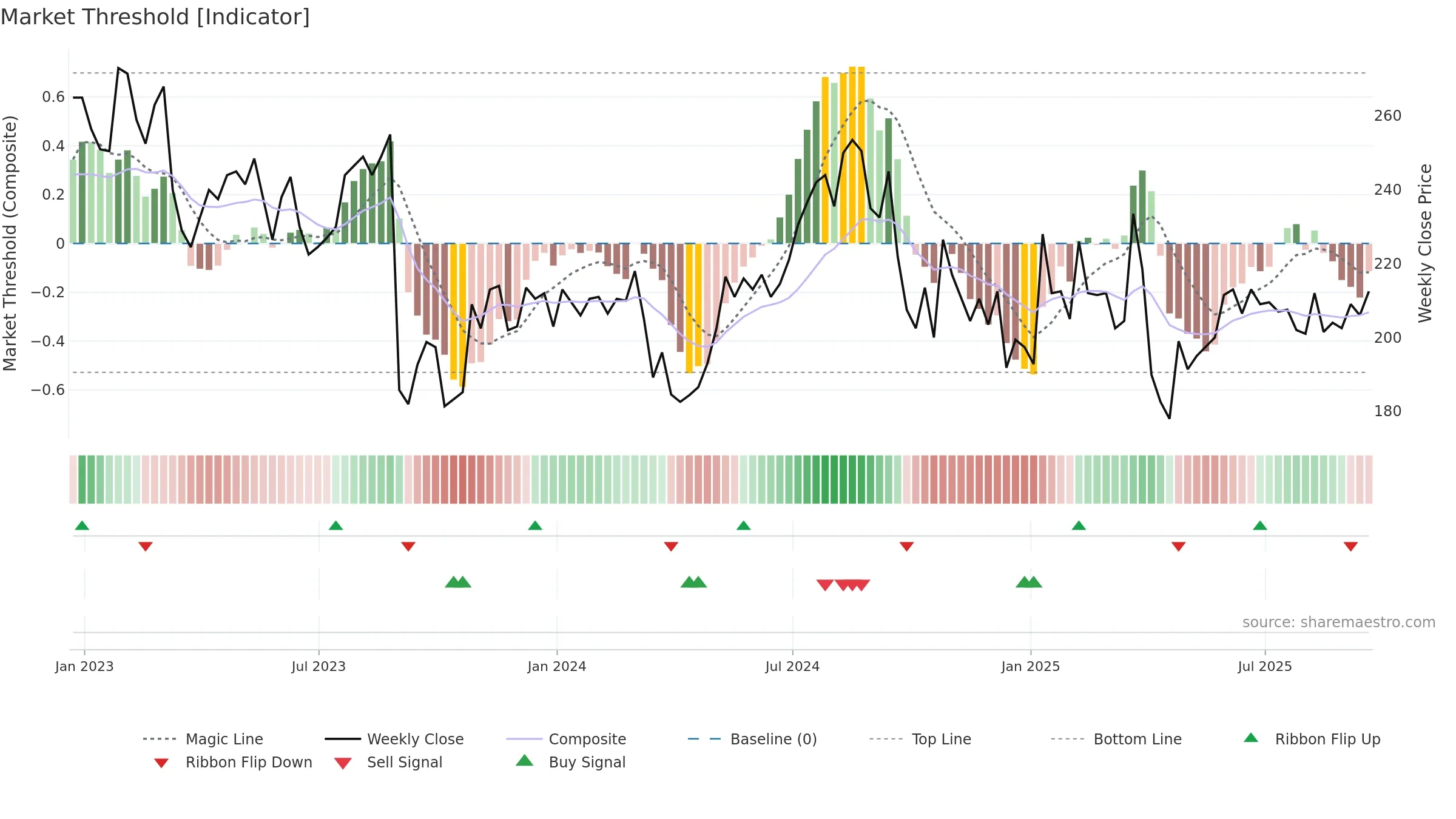Screen dimensions: 1456x819
Task: Click the Jul 2023 x-axis label
Action: (318, 666)
